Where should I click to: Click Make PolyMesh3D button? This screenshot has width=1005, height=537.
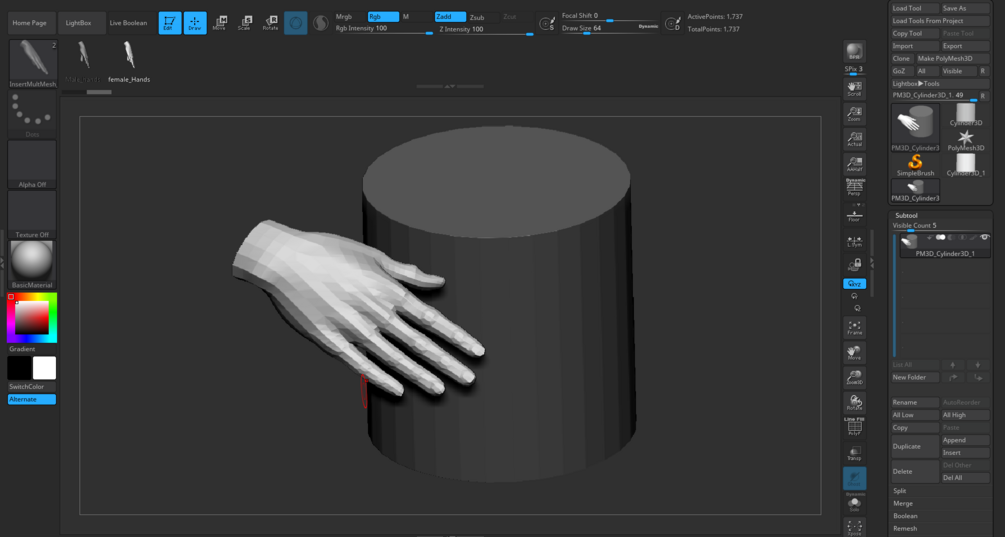(952, 58)
